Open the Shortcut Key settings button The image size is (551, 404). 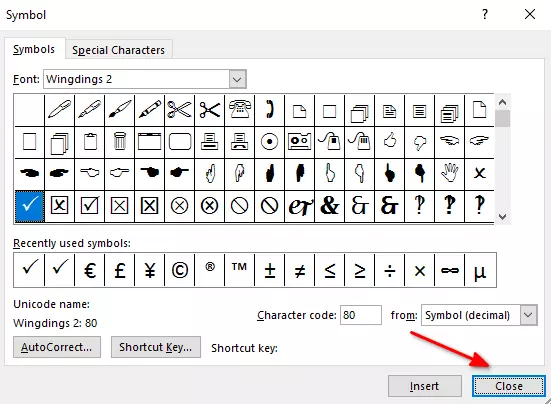(x=156, y=347)
